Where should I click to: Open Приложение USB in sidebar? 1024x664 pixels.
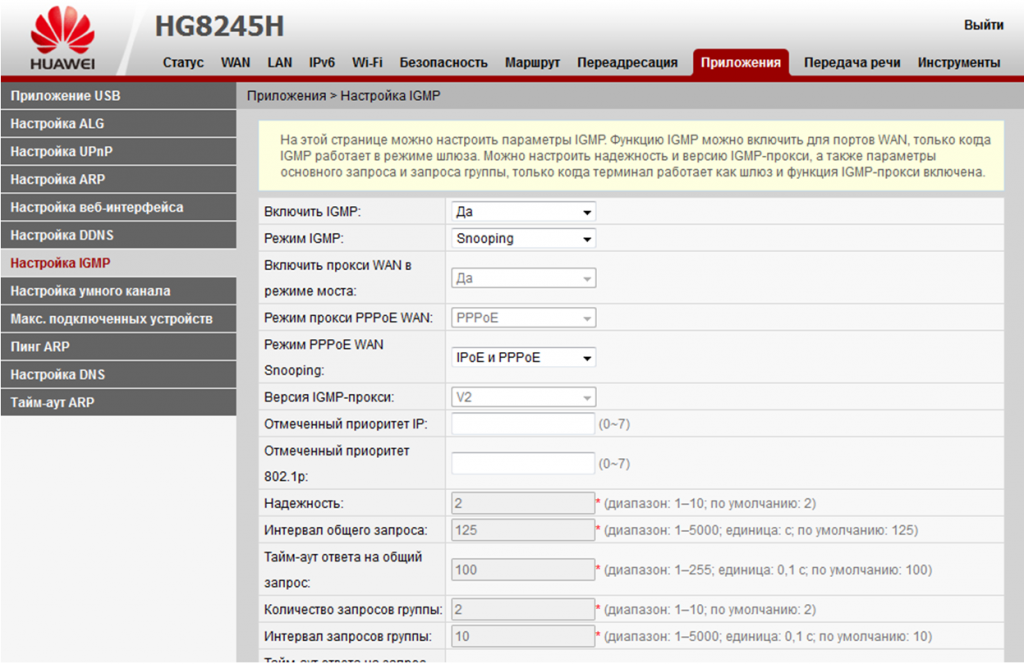(118, 96)
